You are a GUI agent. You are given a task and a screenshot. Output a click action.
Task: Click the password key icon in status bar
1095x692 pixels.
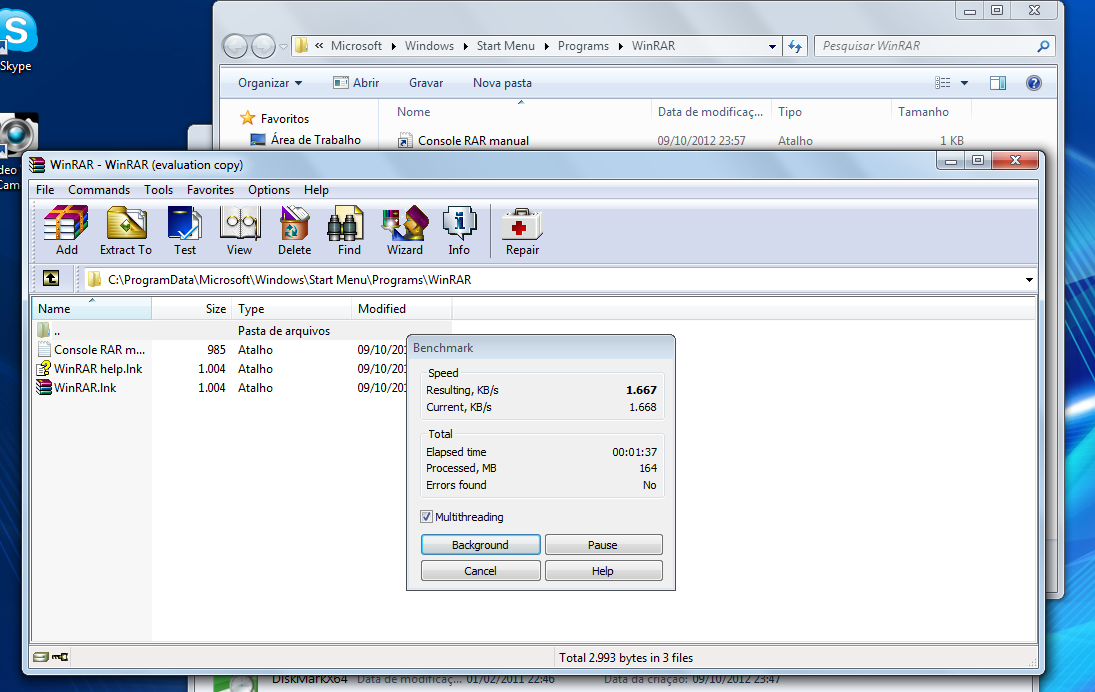coord(60,657)
